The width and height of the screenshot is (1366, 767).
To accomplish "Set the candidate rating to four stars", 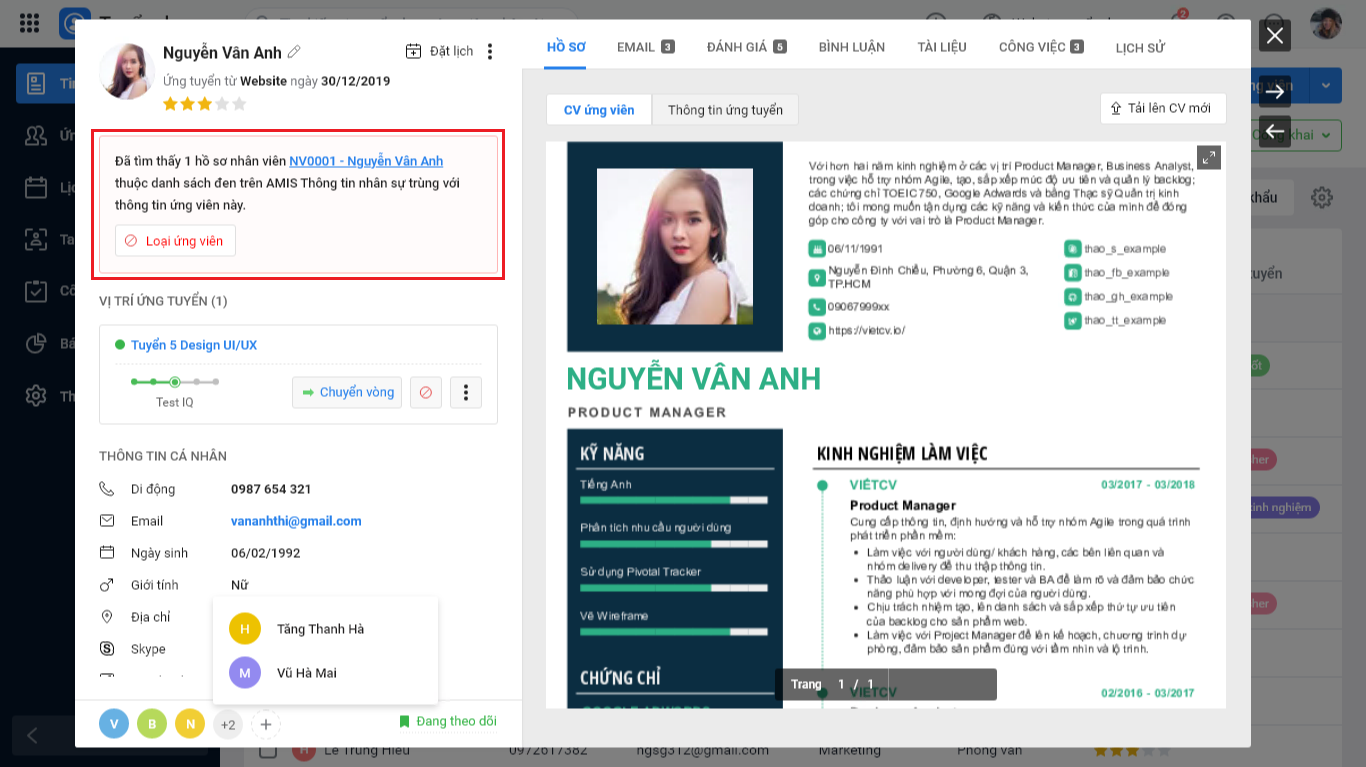I will (221, 104).
